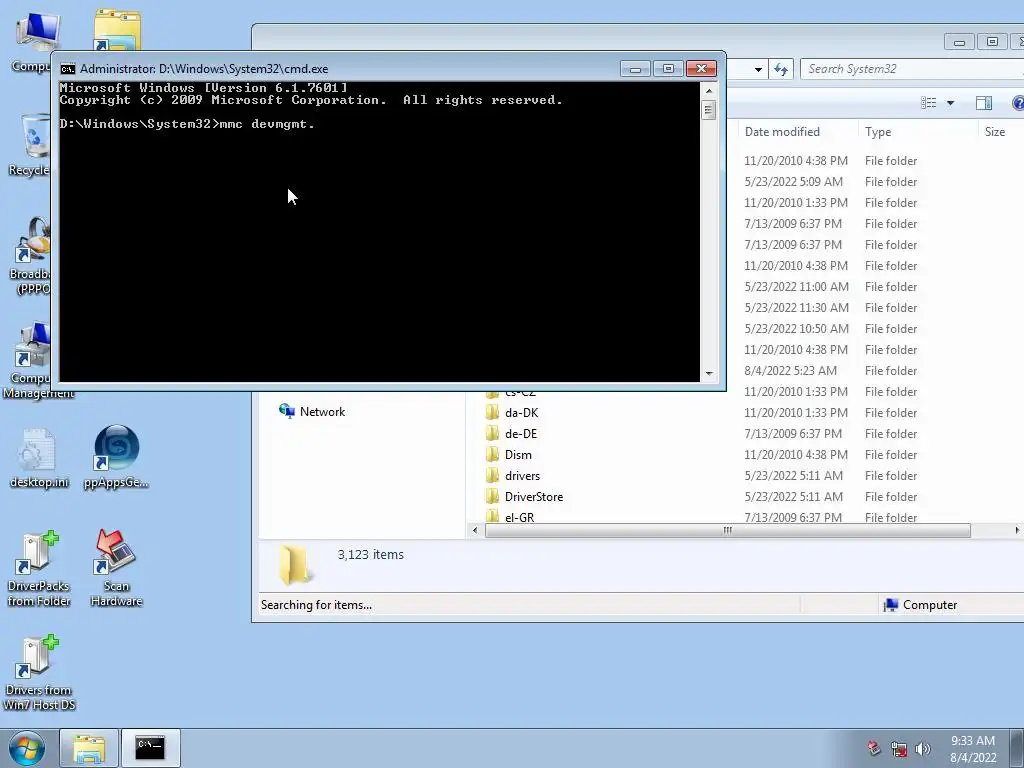Click the 5/23/2022 5:09 AM date cell
Image resolution: width=1024 pixels, height=768 pixels.
pos(793,182)
